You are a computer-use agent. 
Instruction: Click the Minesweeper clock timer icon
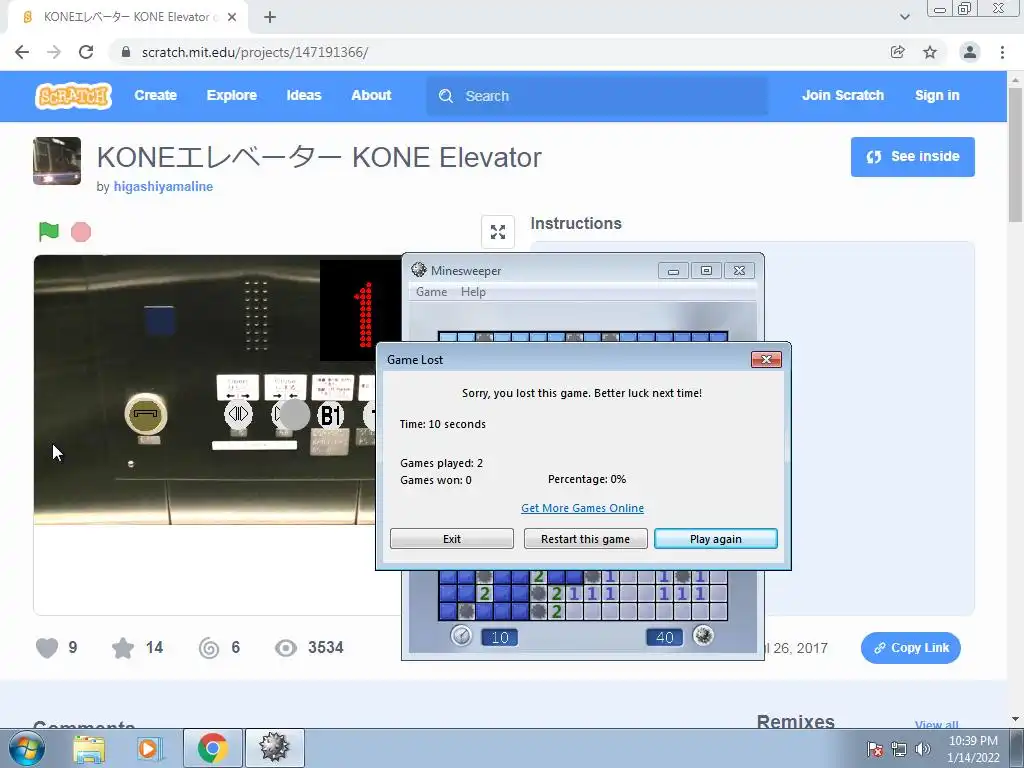(461, 635)
